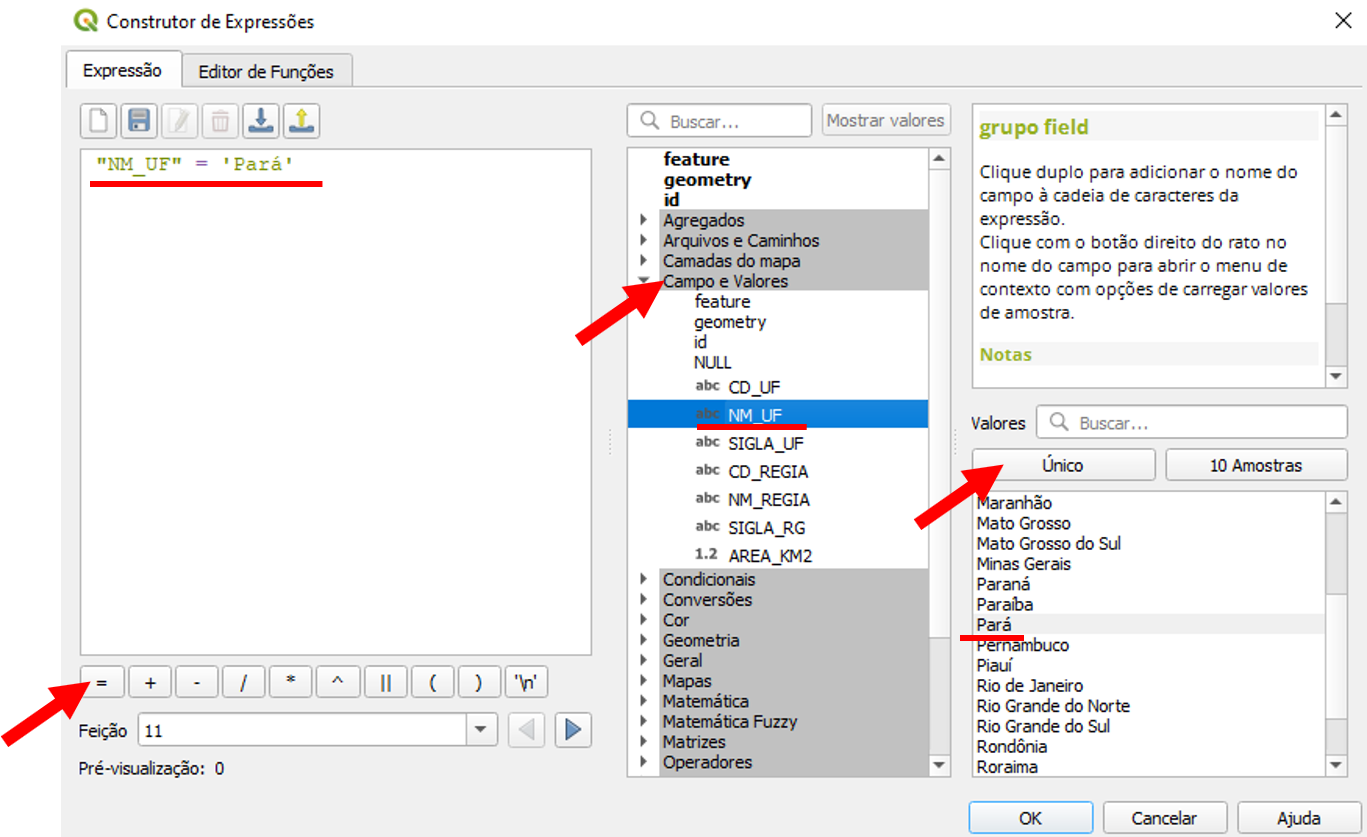Select the SIGLA_UF field in tree

click(x=765, y=443)
